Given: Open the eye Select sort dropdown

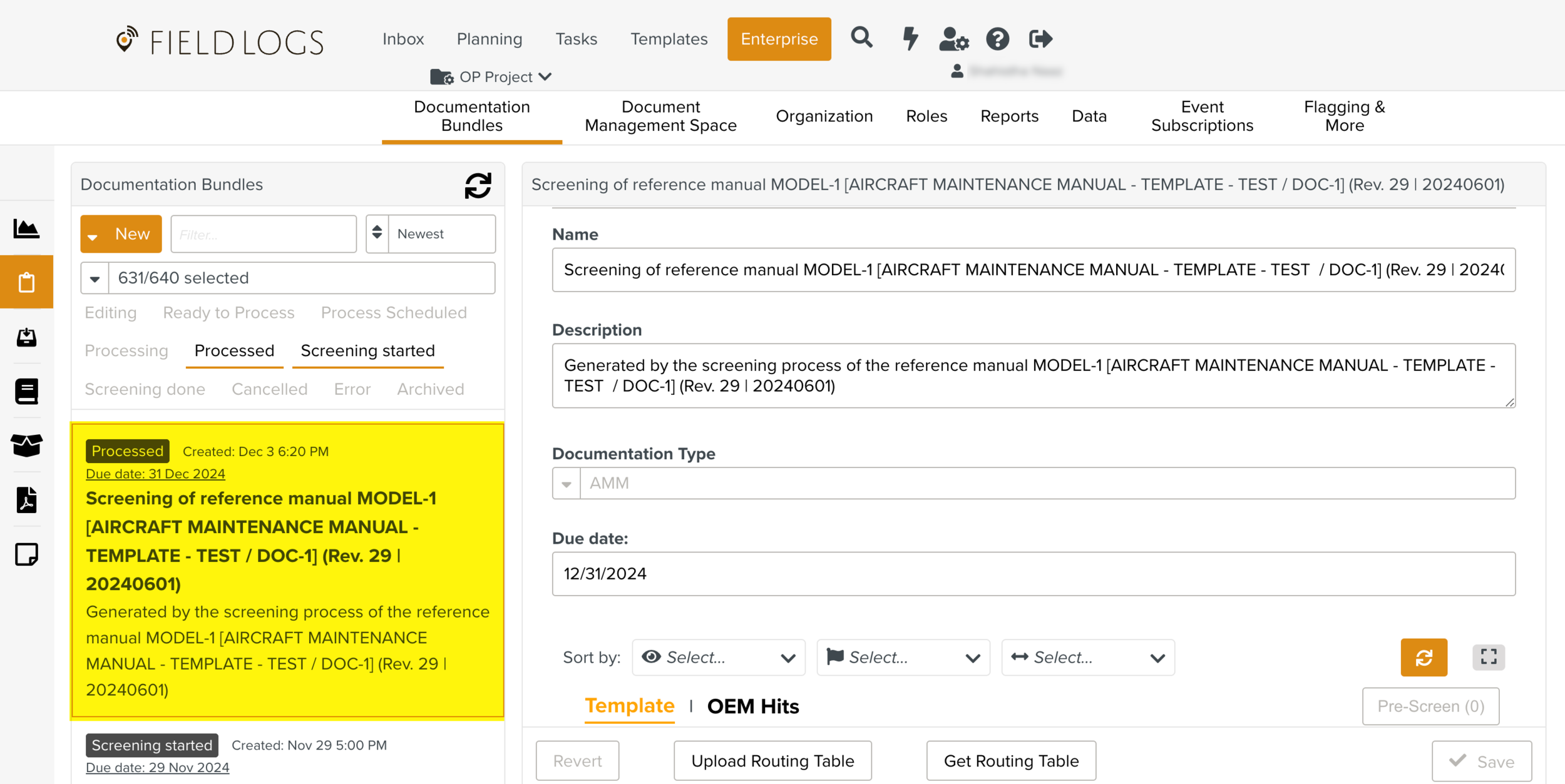Looking at the screenshot, I should pos(718,657).
